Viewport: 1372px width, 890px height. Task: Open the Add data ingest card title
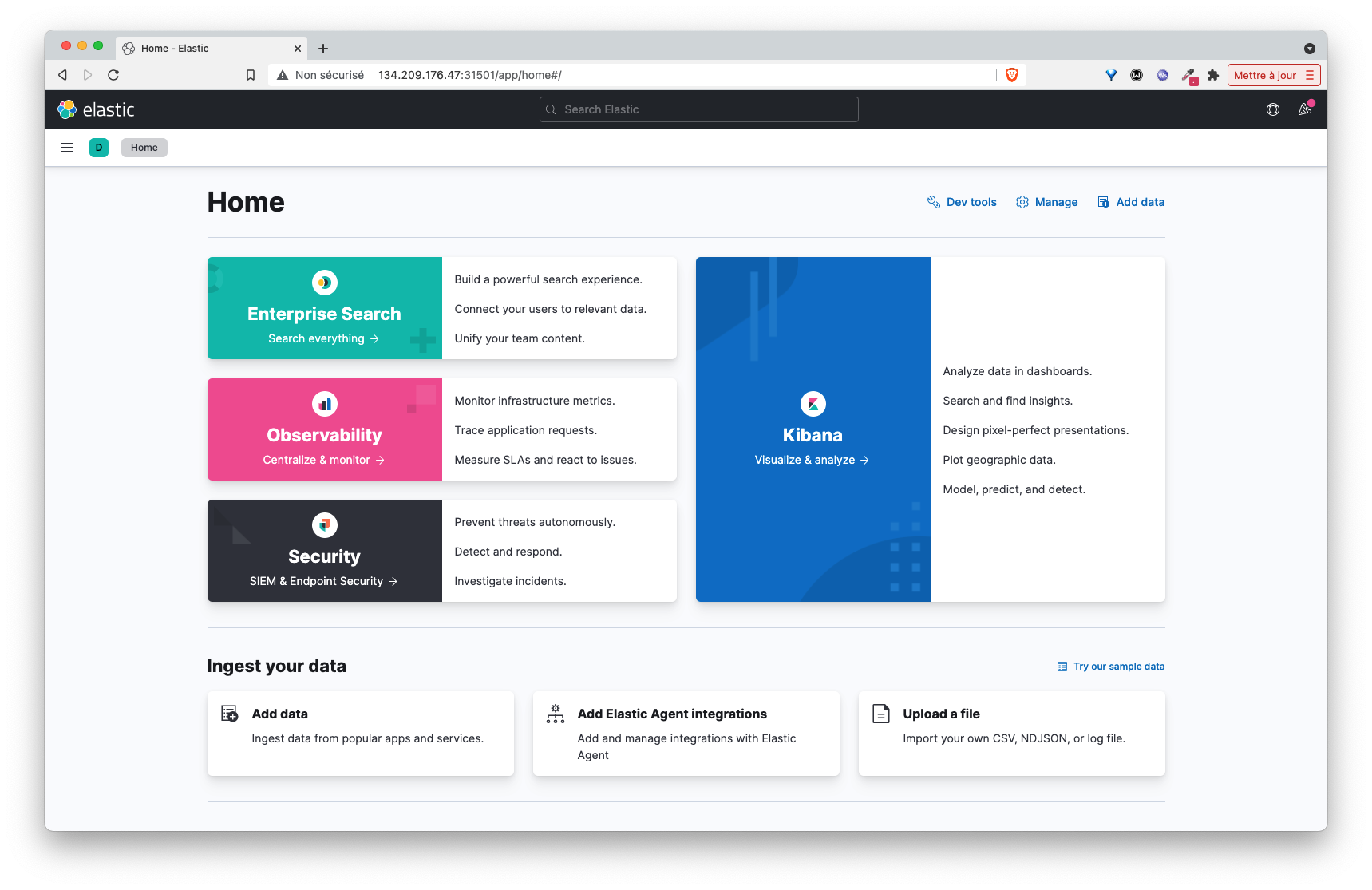pyautogui.click(x=280, y=714)
